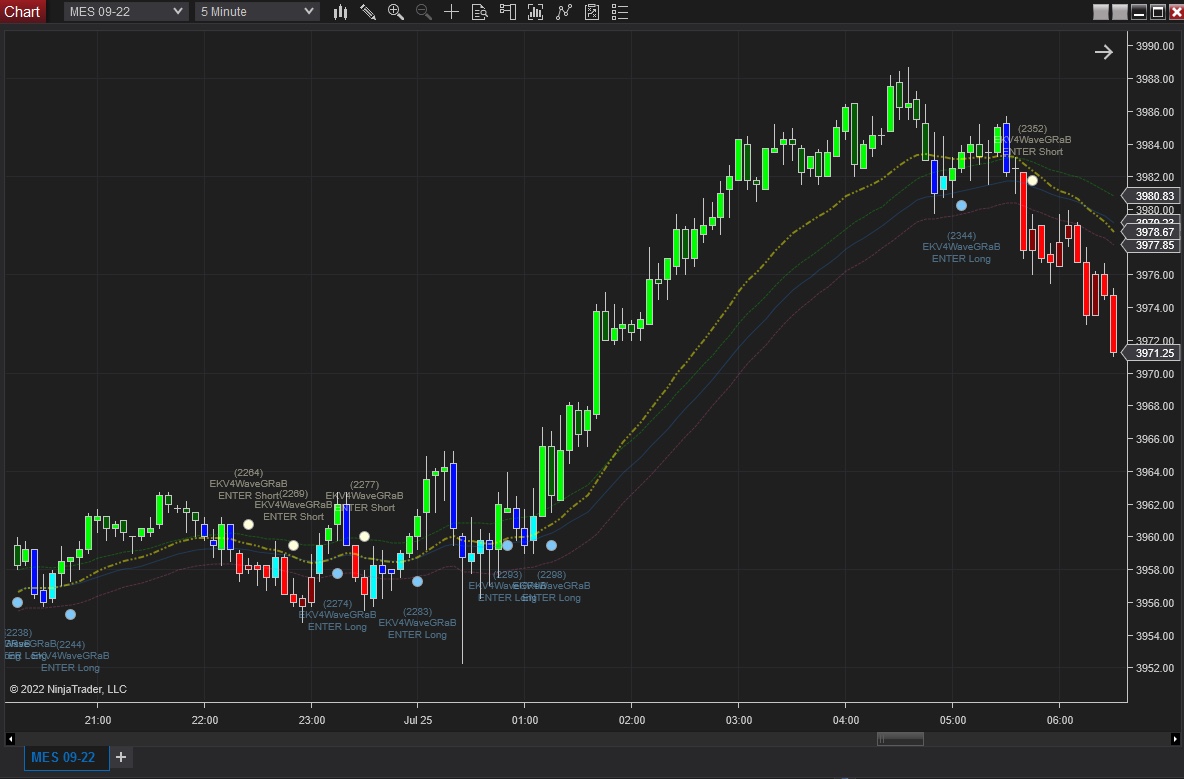The height and width of the screenshot is (779, 1184).
Task: Click the Zoom Out magnifier
Action: [424, 11]
